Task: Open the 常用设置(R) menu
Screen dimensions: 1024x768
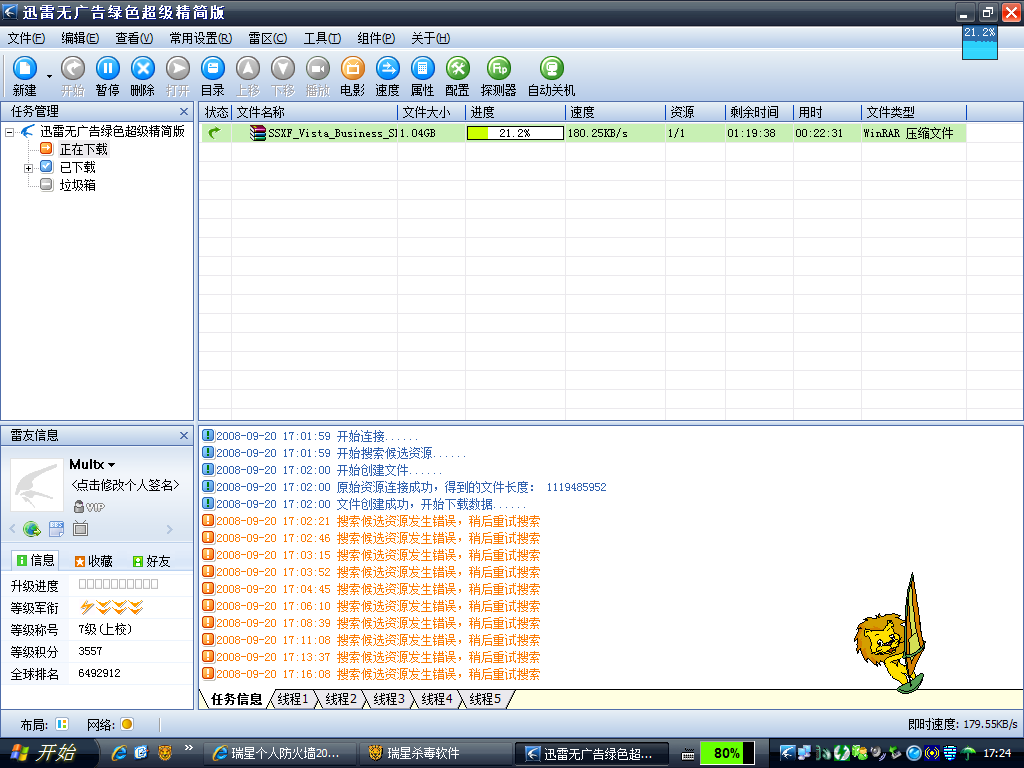Action: tap(200, 39)
